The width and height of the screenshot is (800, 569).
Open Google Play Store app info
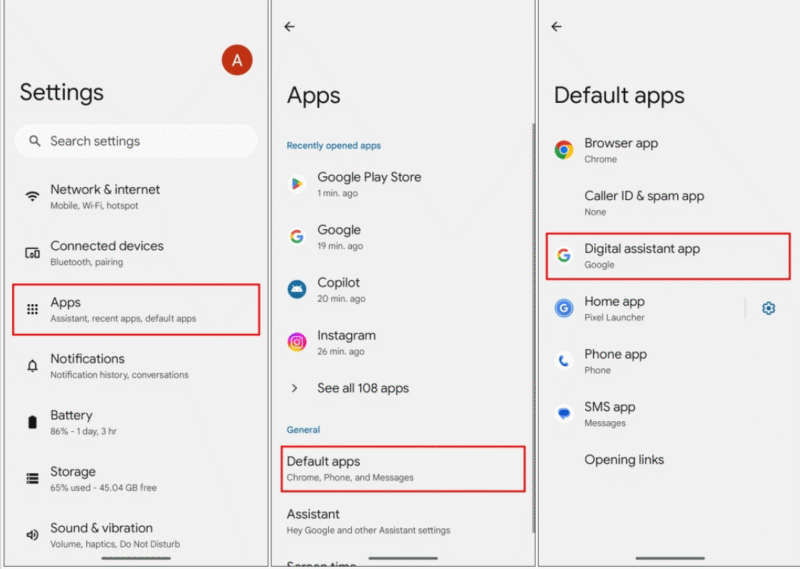[403, 184]
